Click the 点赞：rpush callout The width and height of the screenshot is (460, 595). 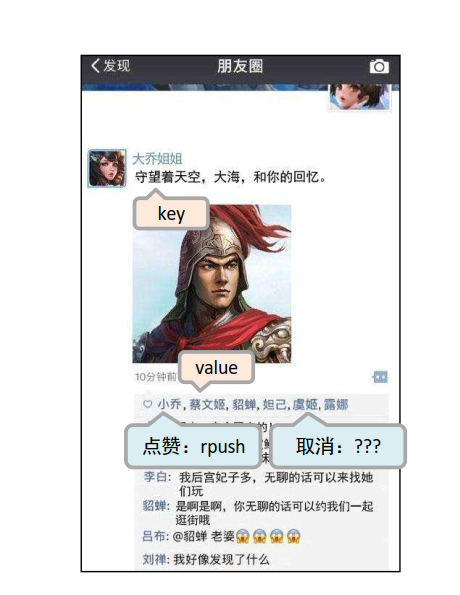tap(193, 446)
